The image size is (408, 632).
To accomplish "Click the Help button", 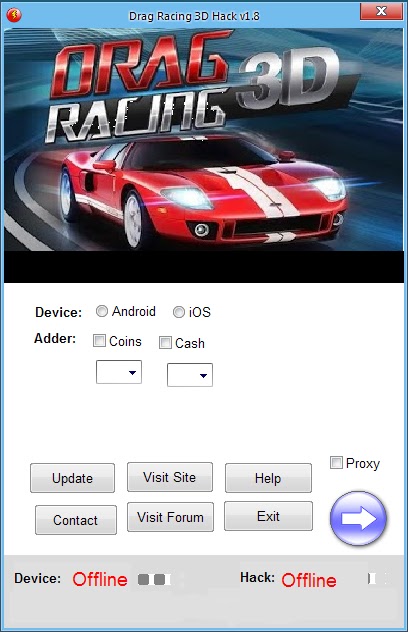I will pyautogui.click(x=268, y=478).
